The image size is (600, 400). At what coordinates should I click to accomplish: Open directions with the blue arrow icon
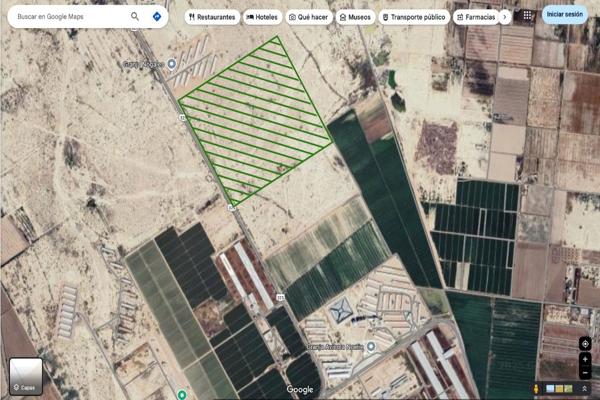click(x=157, y=17)
